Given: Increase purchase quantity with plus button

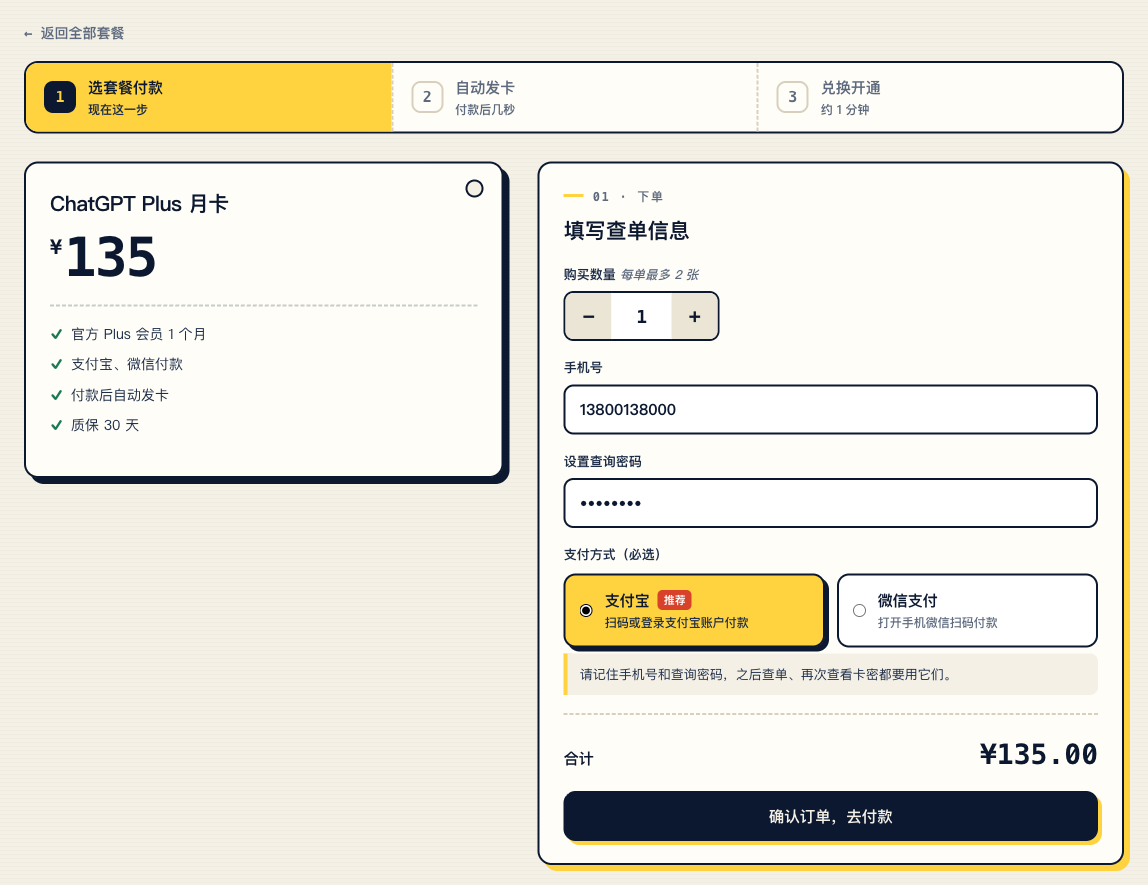Looking at the screenshot, I should click(x=694, y=316).
